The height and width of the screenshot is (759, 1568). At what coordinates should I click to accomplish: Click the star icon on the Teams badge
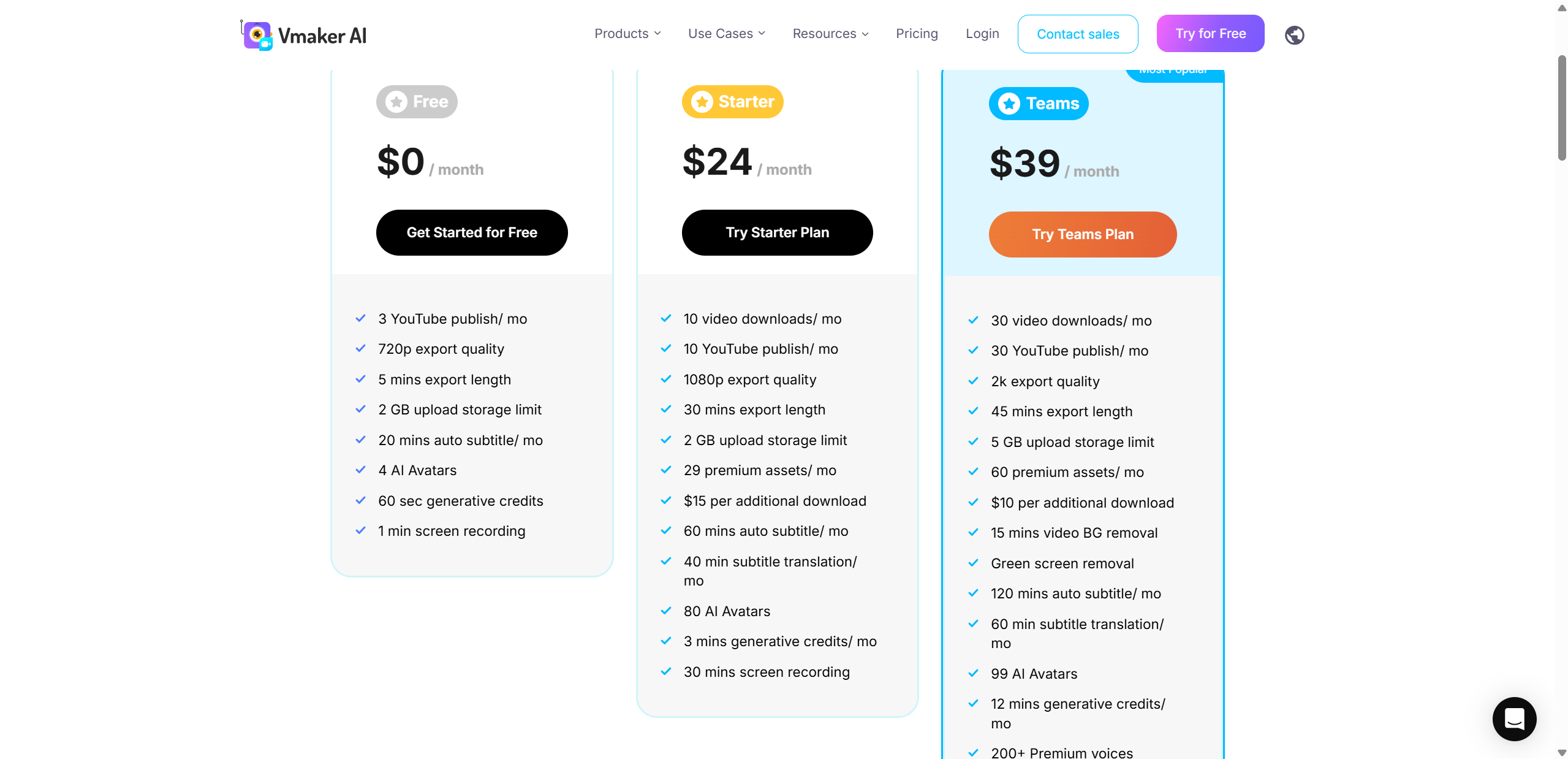click(1008, 103)
